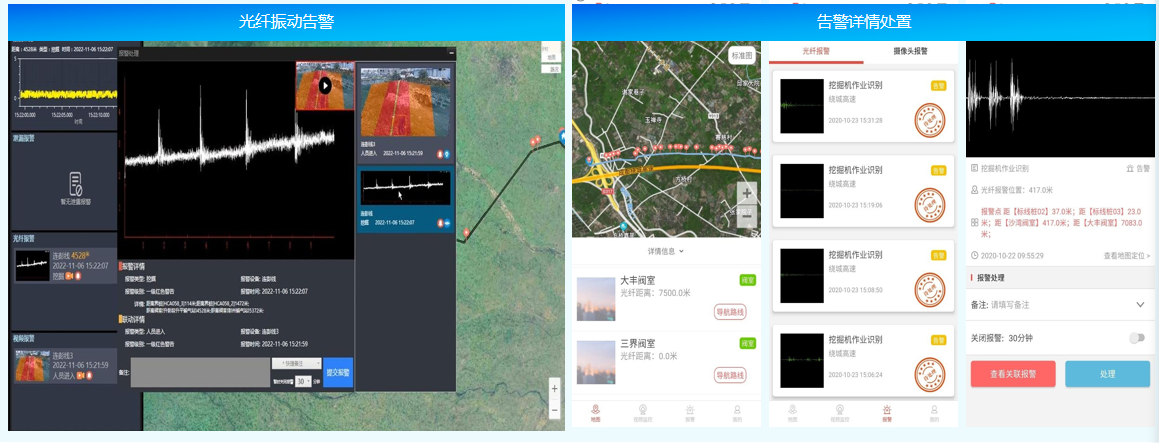Open the quick remark dropdown in dialog
The height and width of the screenshot is (443, 1159).
[x=297, y=363]
